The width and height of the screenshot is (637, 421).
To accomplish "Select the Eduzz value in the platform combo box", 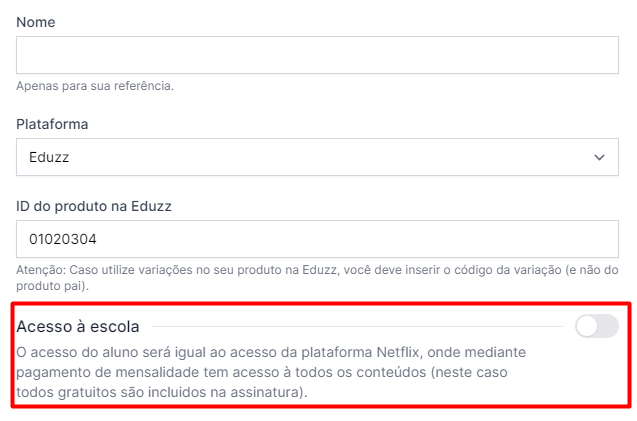I will [x=49, y=157].
